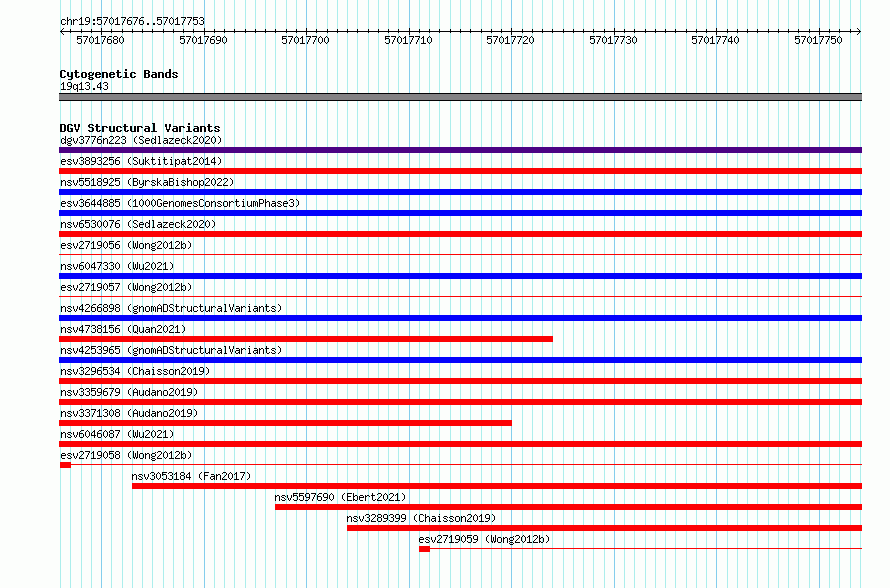Click the gray 19q13.43 cytogenetic band bar

click(460, 97)
